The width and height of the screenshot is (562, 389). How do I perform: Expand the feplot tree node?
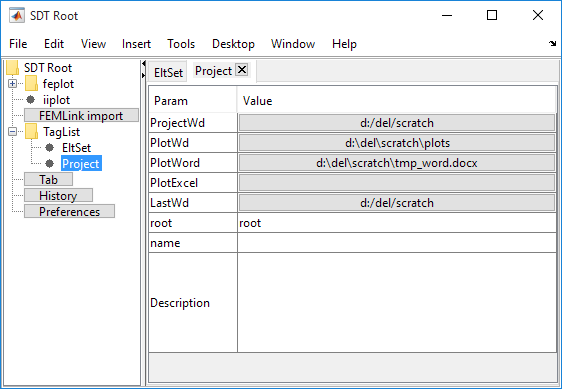[13, 84]
